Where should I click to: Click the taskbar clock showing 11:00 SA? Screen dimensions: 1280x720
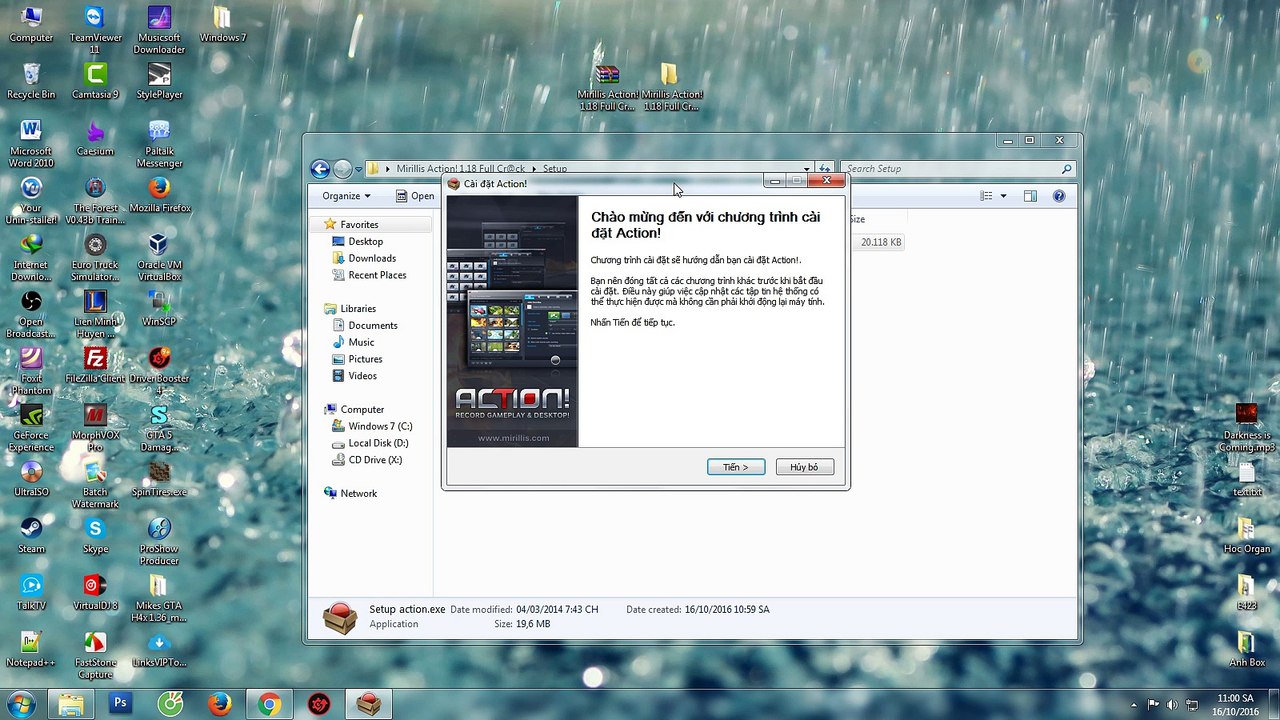[1235, 705]
